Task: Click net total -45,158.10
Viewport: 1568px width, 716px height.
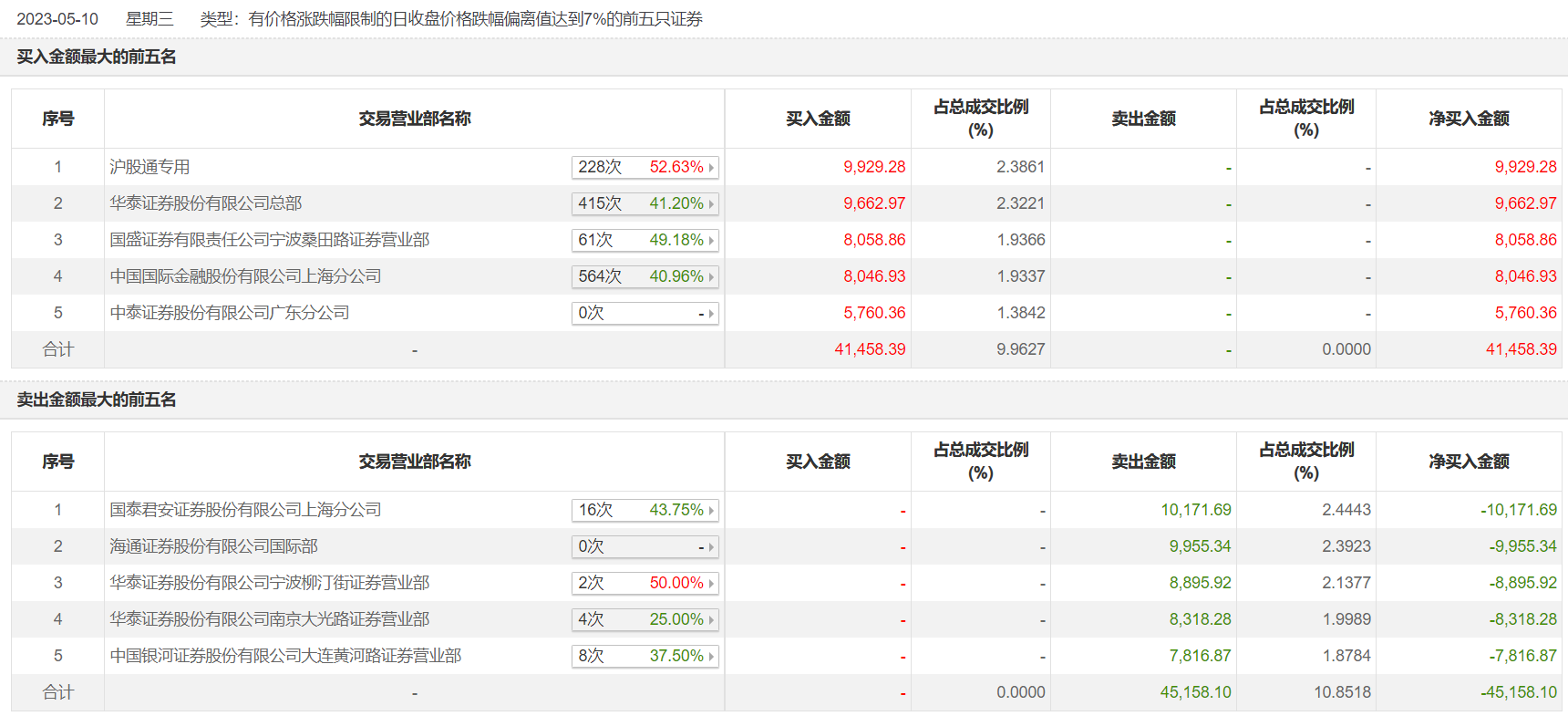Action: point(1519,692)
